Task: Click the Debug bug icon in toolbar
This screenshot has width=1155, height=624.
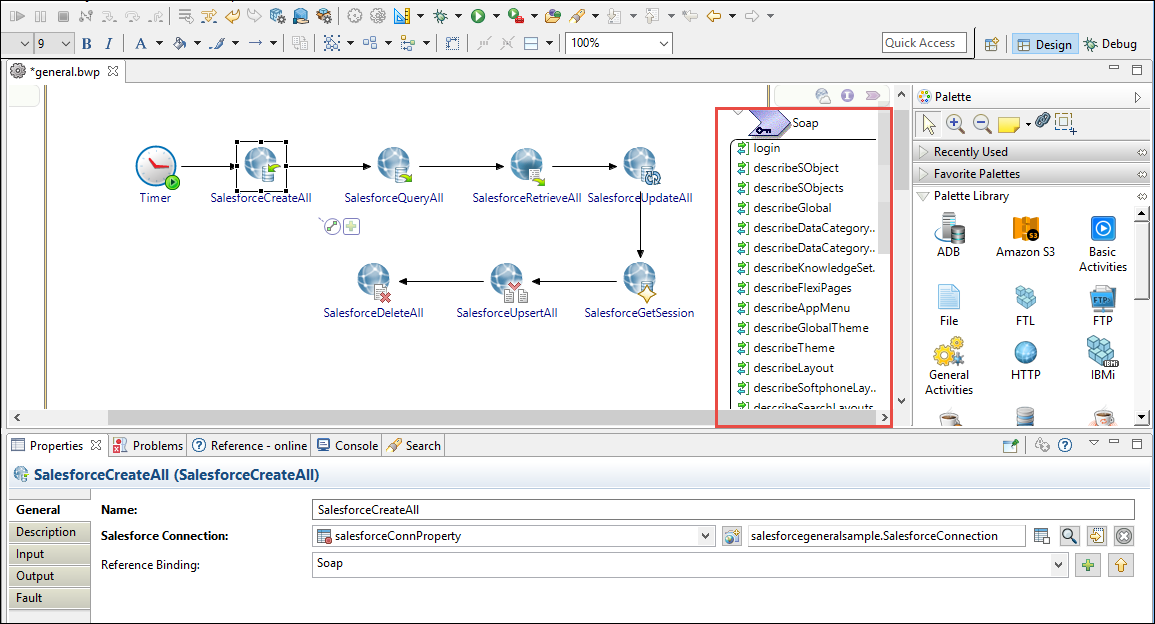Action: pos(441,15)
